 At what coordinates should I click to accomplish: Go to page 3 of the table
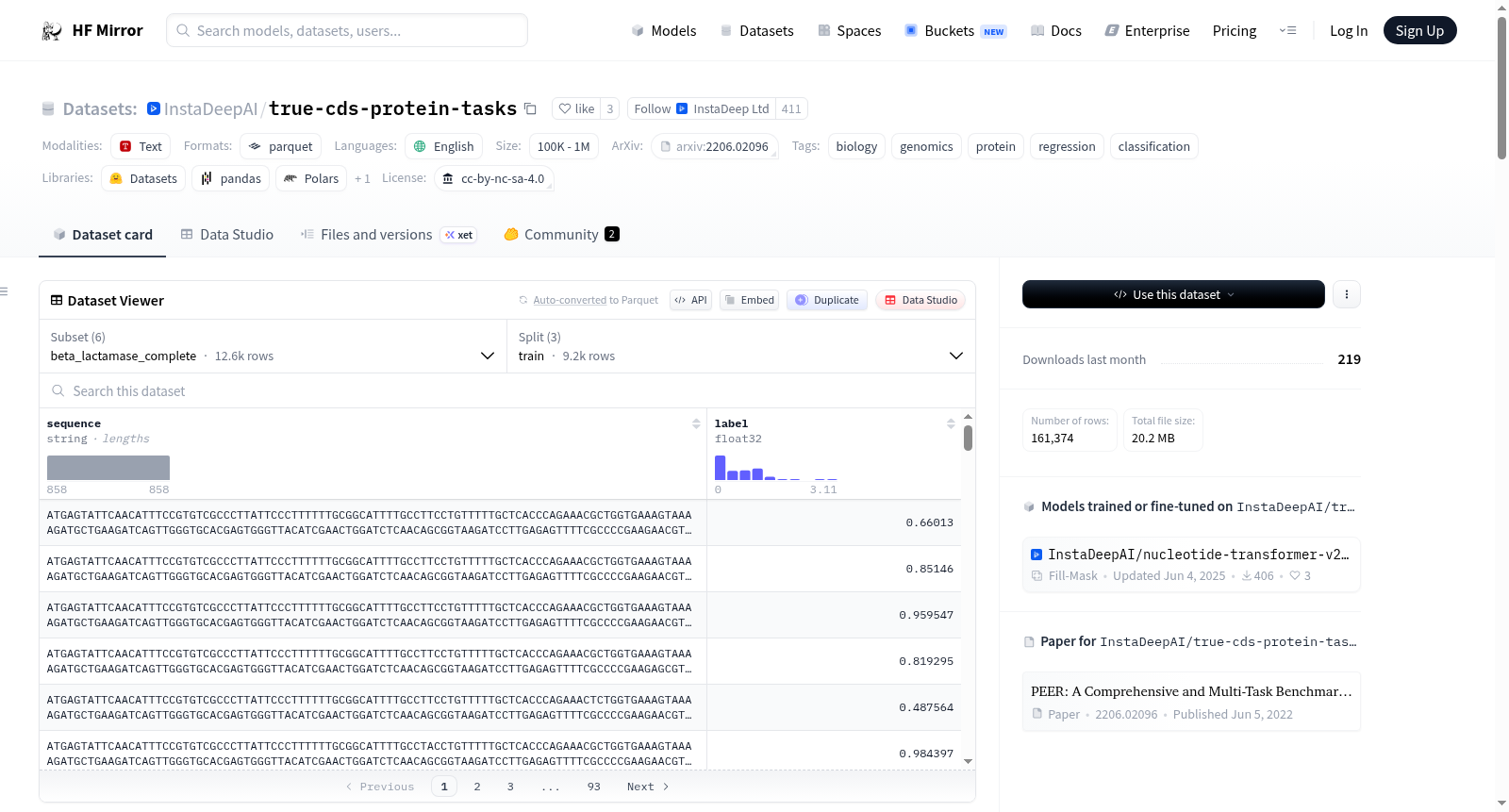[x=510, y=787]
